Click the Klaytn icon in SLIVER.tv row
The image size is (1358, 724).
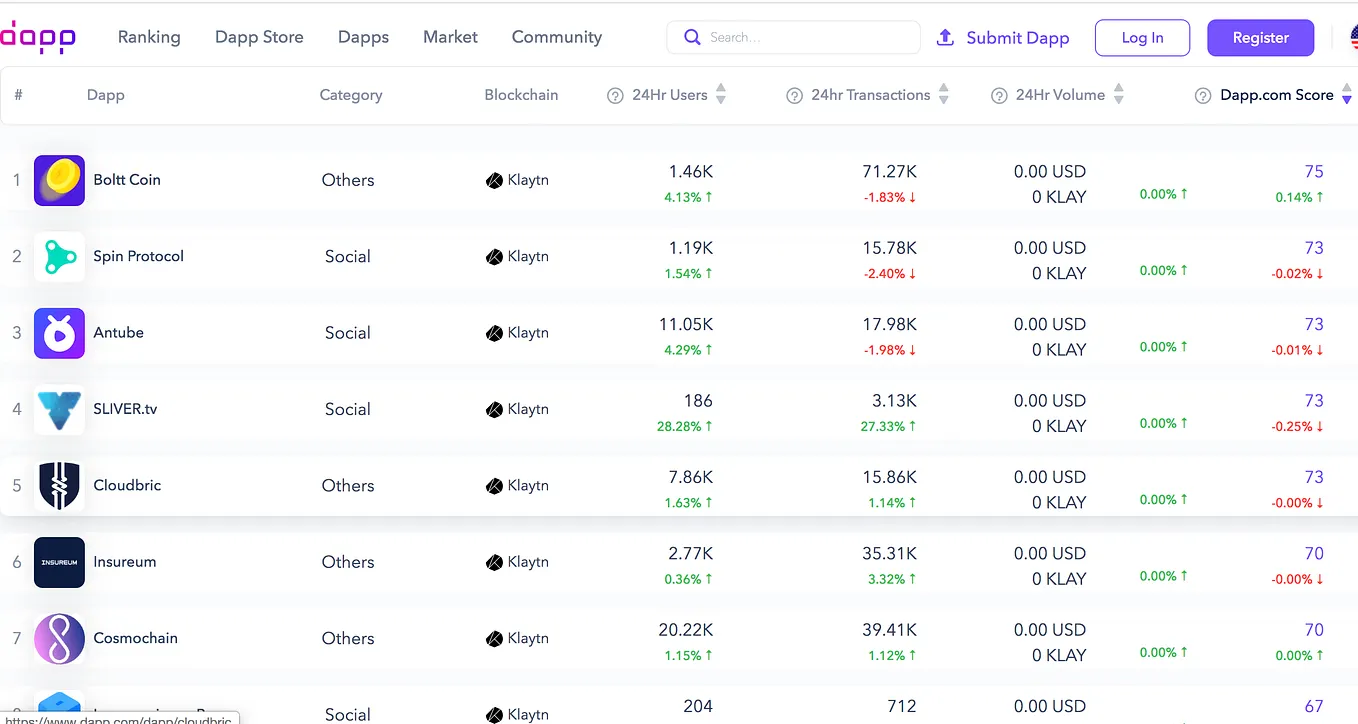(x=494, y=410)
